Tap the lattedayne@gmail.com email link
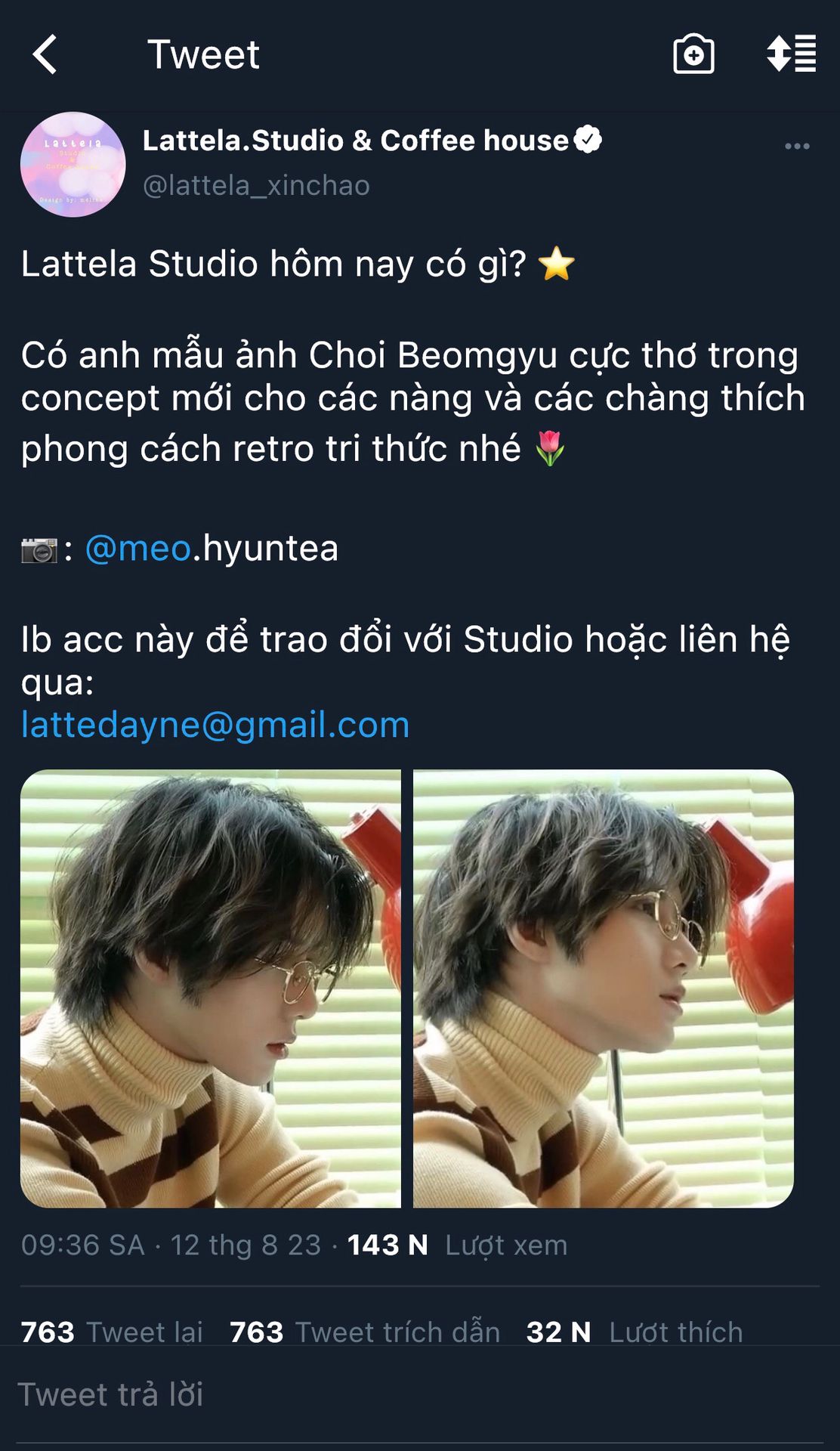The height and width of the screenshot is (1451, 840). (x=215, y=725)
